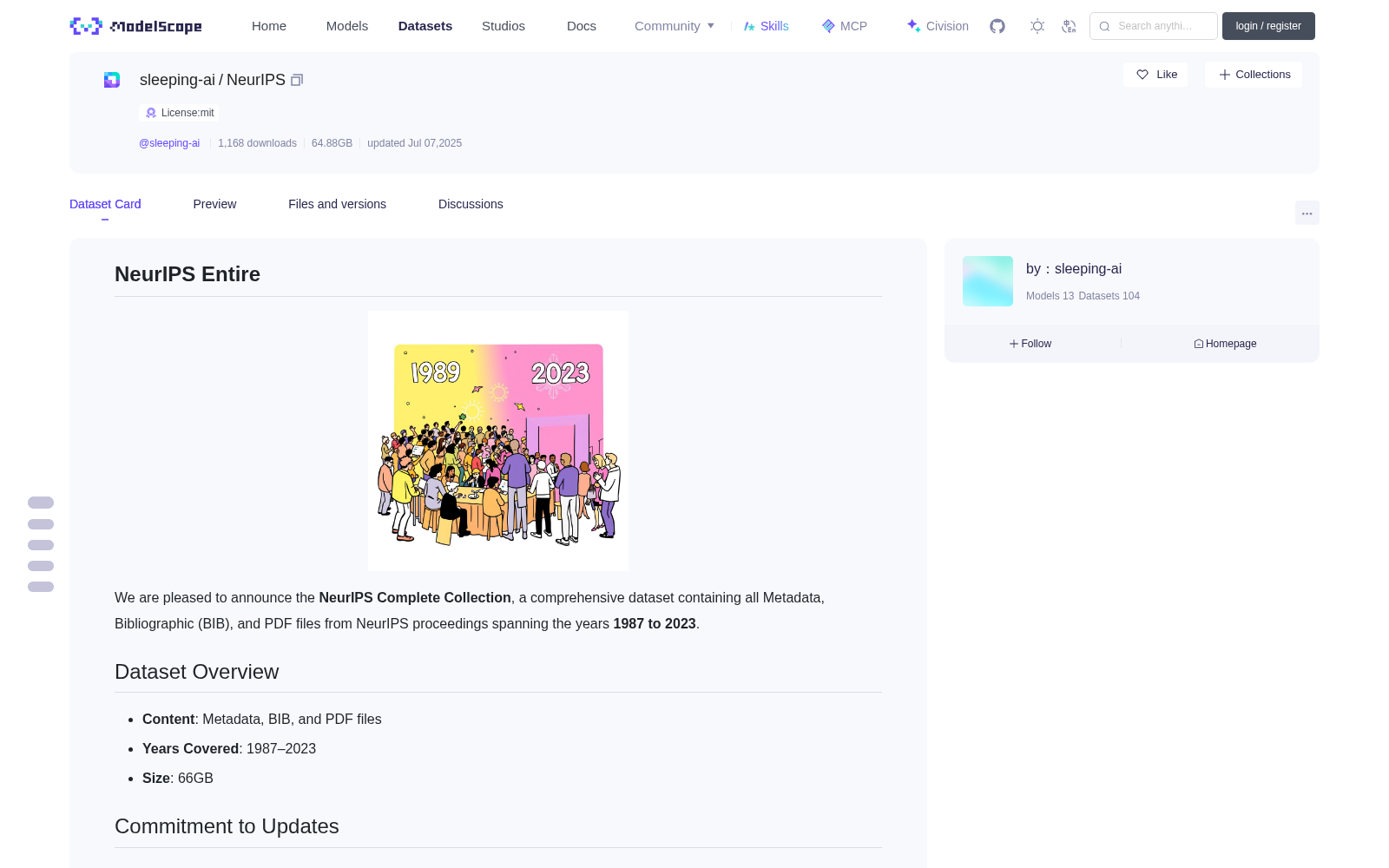Go to Home in the navbar
Screen dimensions: 1389x868
click(x=269, y=26)
